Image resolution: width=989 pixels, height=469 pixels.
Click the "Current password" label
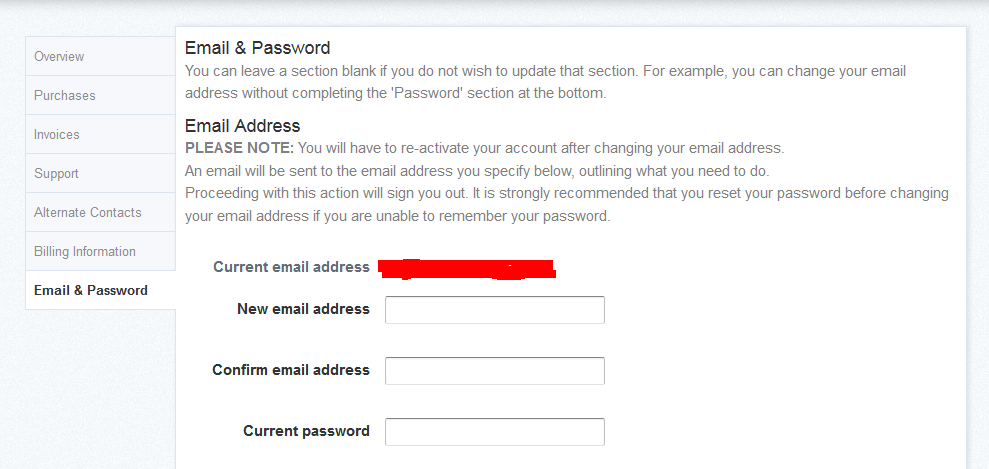coord(306,431)
